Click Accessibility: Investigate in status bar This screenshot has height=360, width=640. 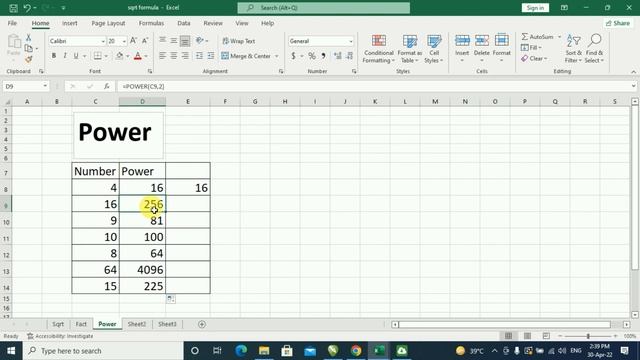pos(60,336)
